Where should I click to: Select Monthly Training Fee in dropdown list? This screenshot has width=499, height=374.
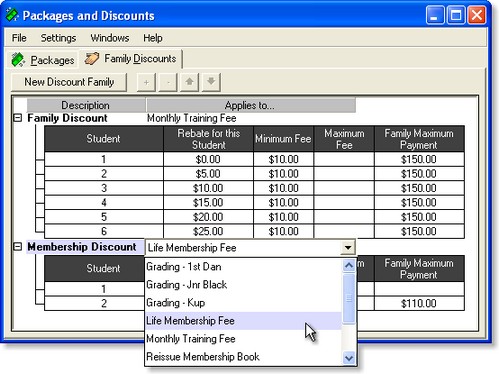coord(243,339)
